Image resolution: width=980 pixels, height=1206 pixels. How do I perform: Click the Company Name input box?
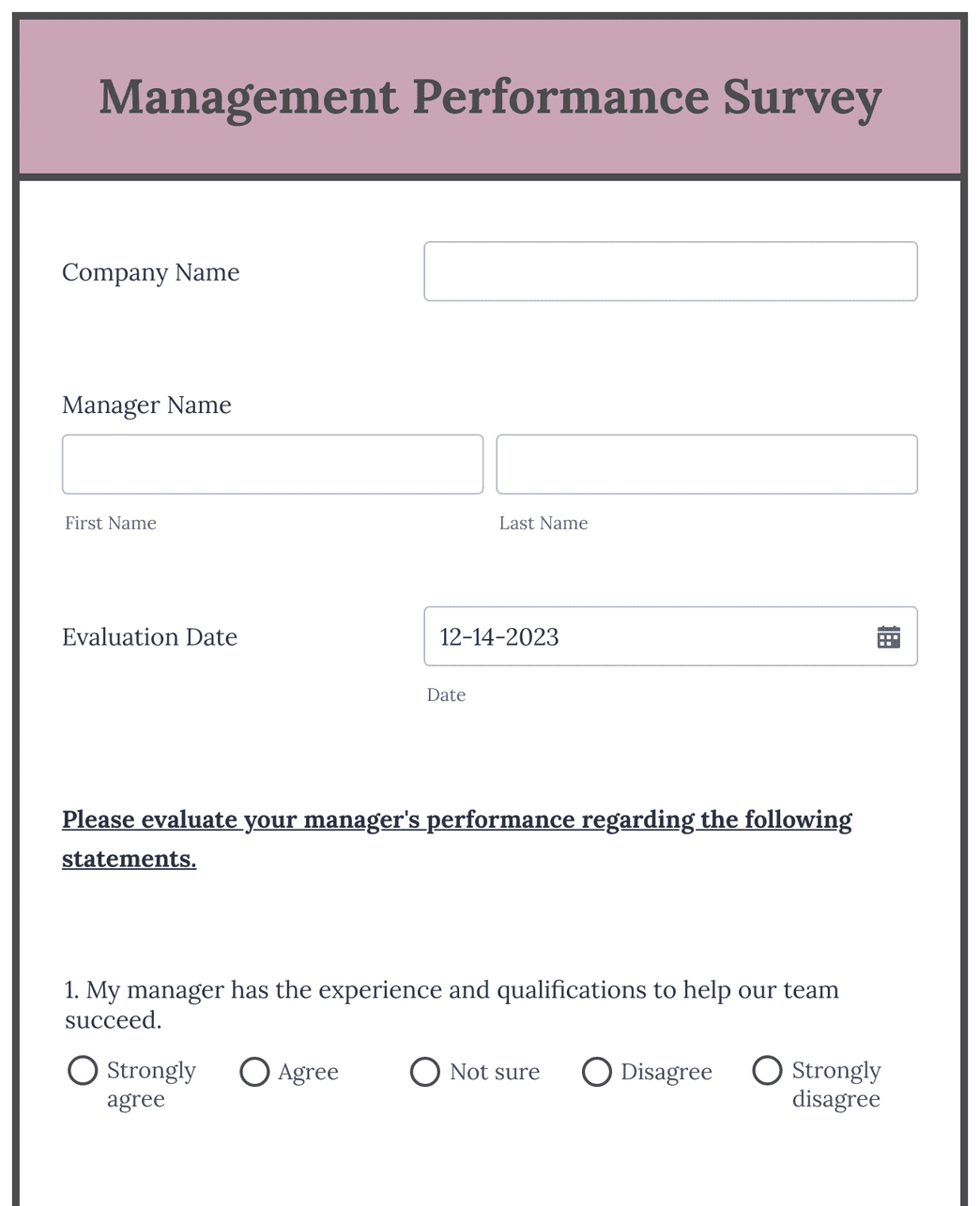(669, 271)
